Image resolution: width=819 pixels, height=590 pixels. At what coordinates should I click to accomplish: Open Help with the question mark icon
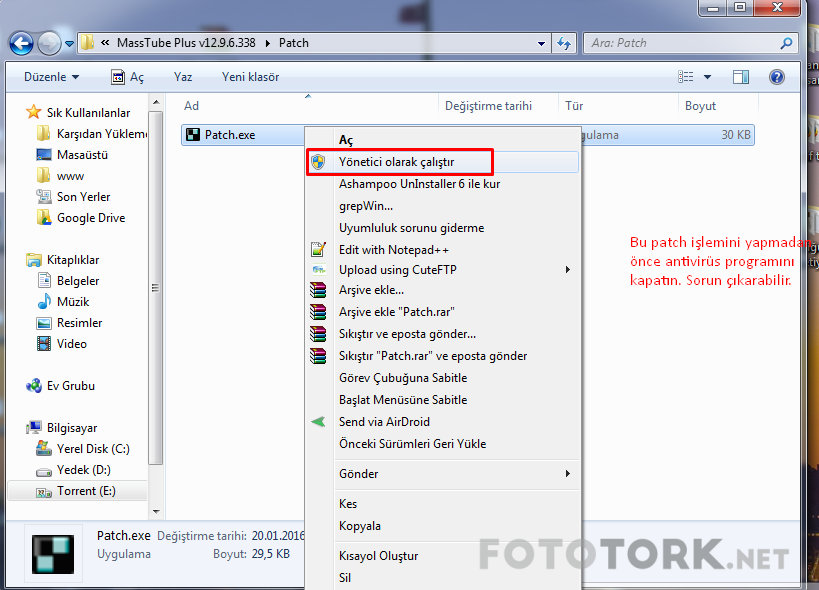click(777, 77)
